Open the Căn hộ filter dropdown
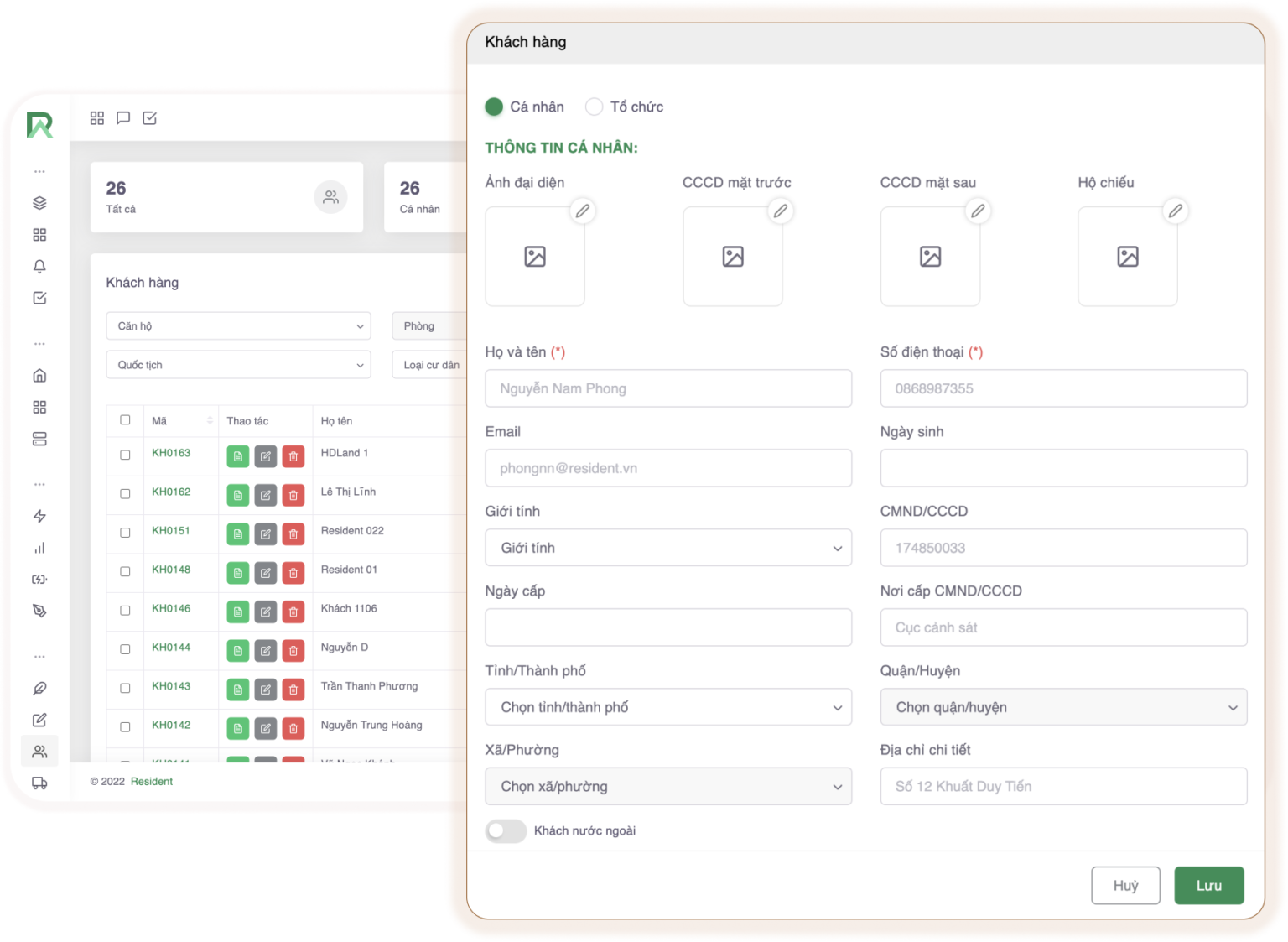 pyautogui.click(x=238, y=326)
